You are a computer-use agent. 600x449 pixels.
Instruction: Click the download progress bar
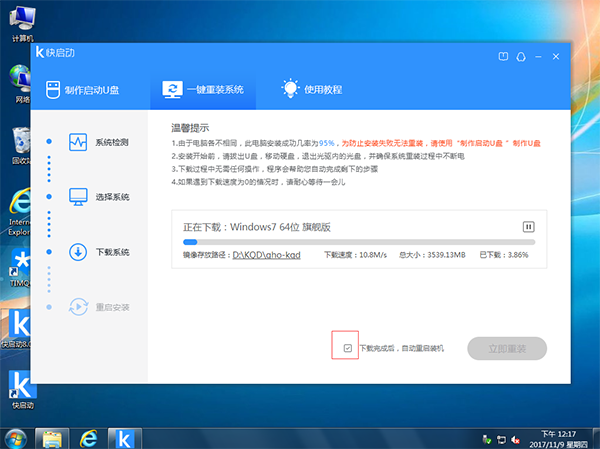click(x=357, y=241)
